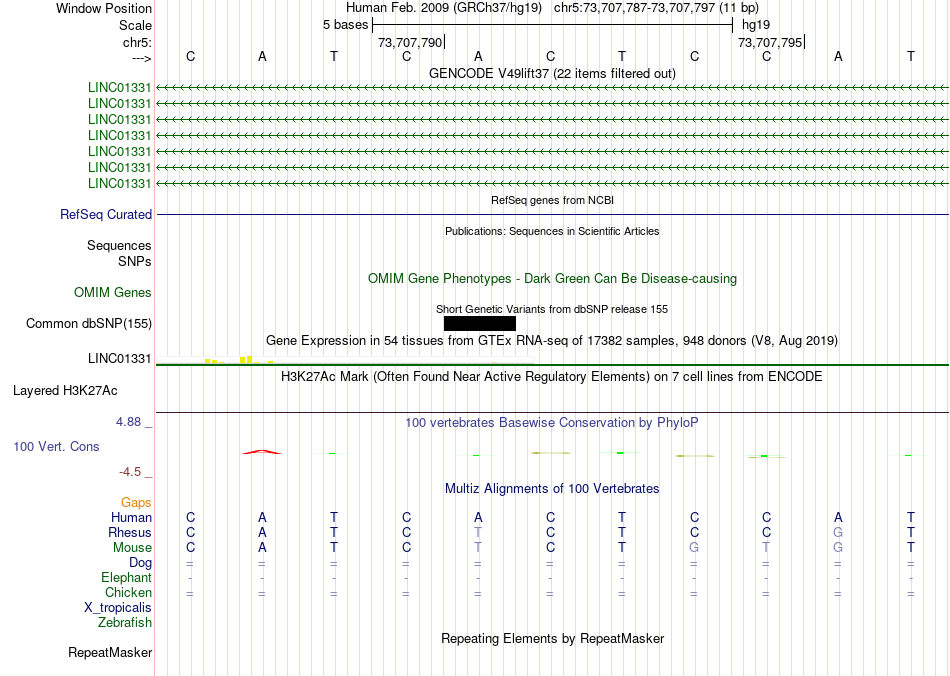The image size is (950, 676).
Task: Click the Sequences subtrack label
Action: (119, 245)
